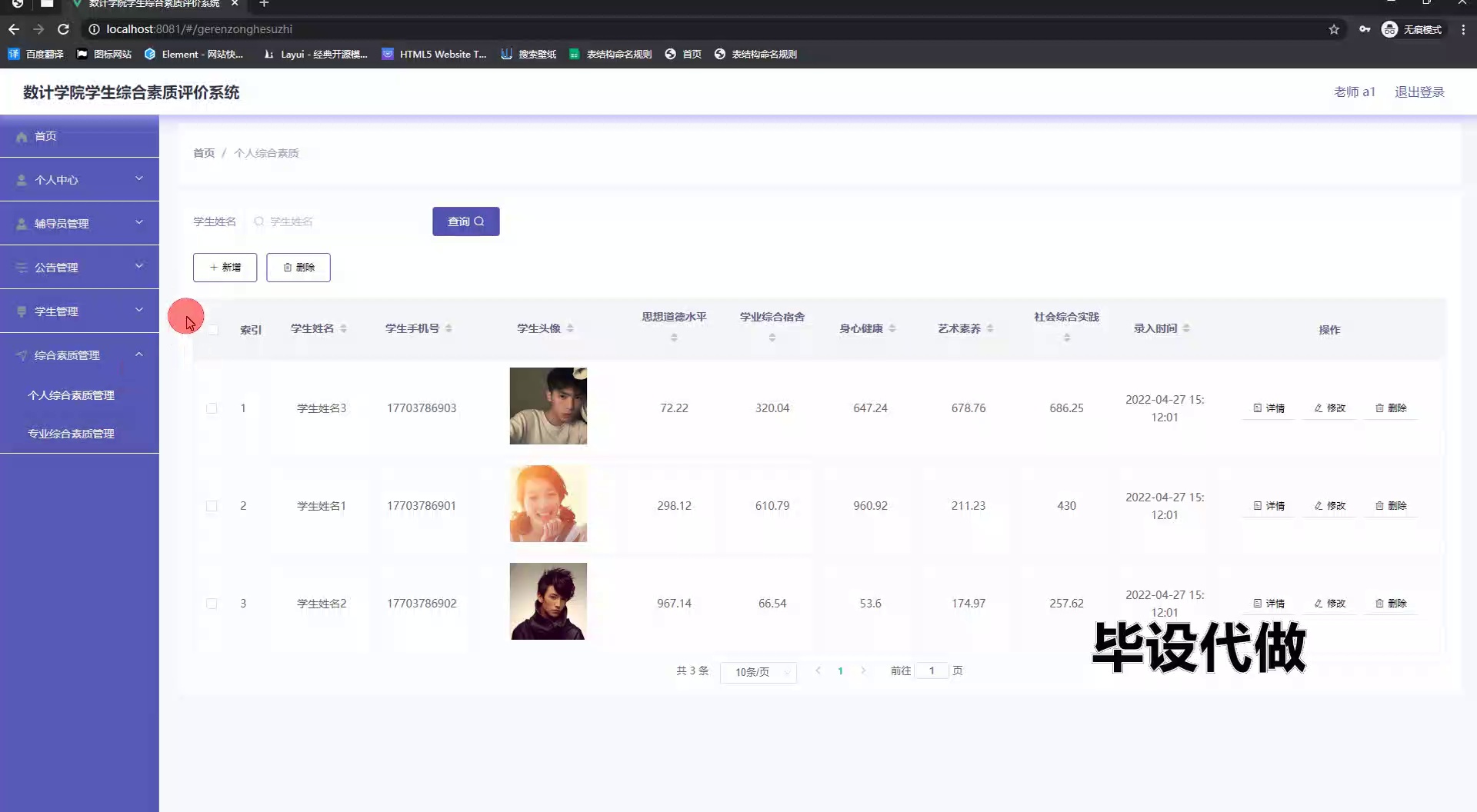Image resolution: width=1477 pixels, height=812 pixels.
Task: Click the browser address bar
Action: pos(708,29)
